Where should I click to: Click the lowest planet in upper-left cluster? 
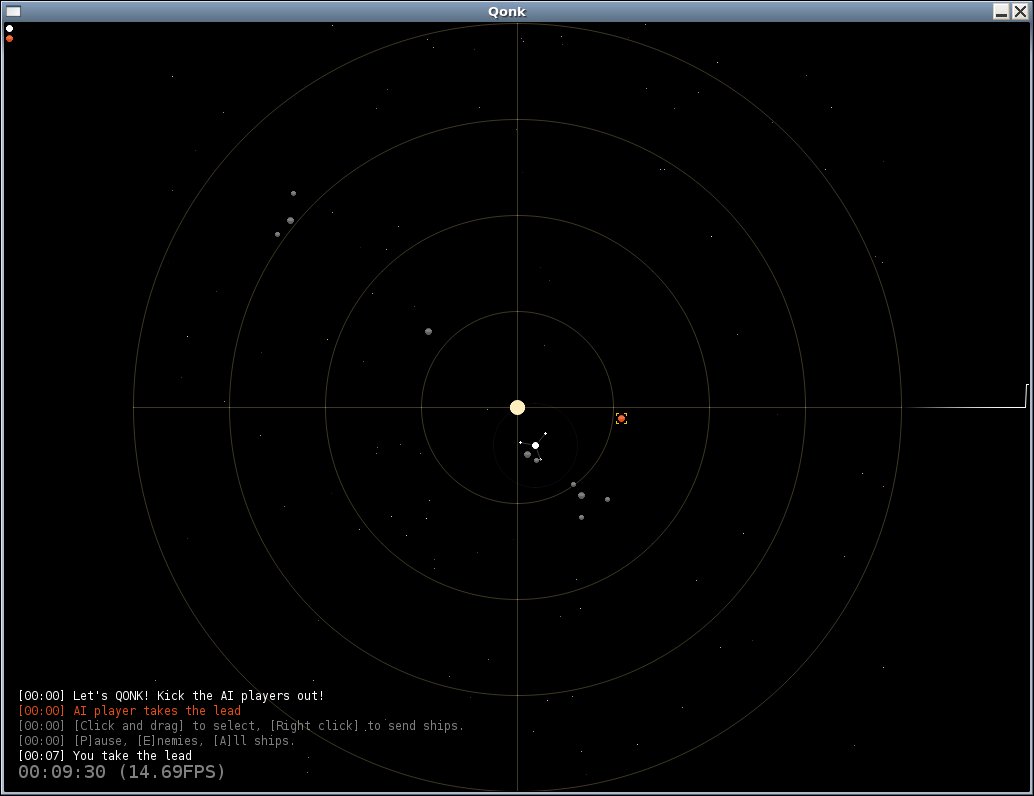[277, 234]
